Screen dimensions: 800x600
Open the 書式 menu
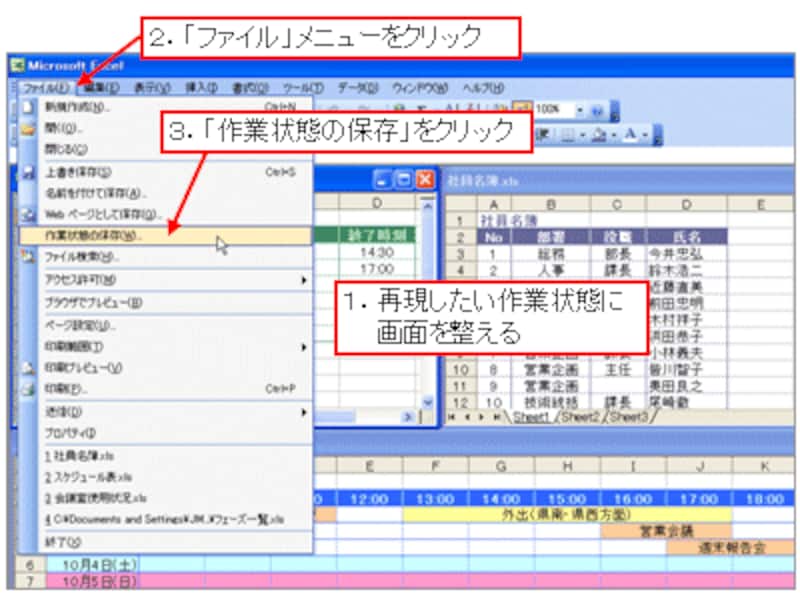pyautogui.click(x=250, y=88)
